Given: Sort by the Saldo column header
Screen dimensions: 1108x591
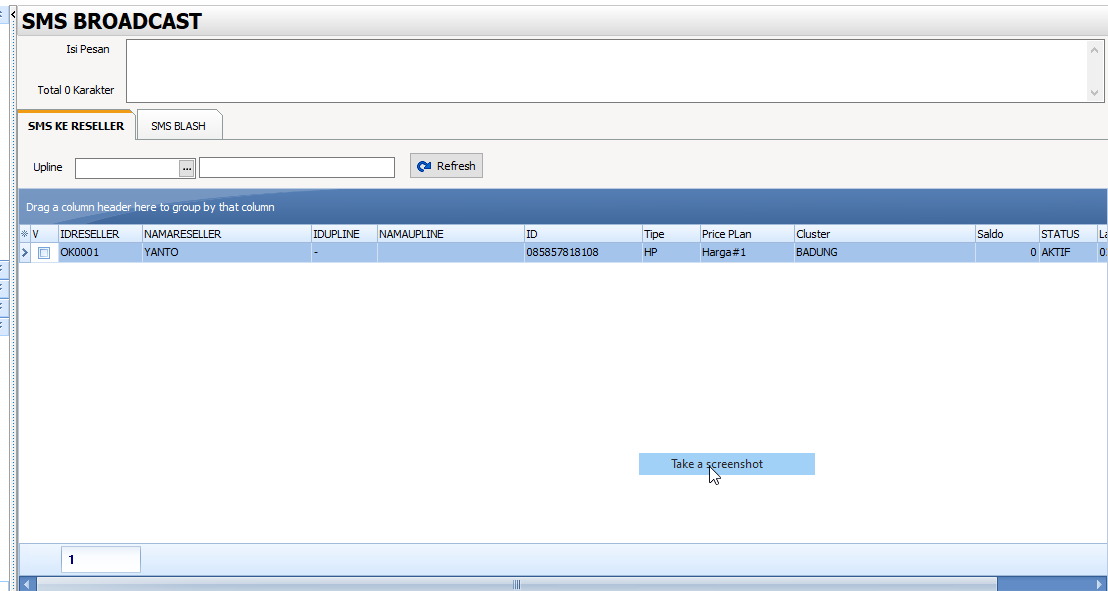Looking at the screenshot, I should (1006, 234).
